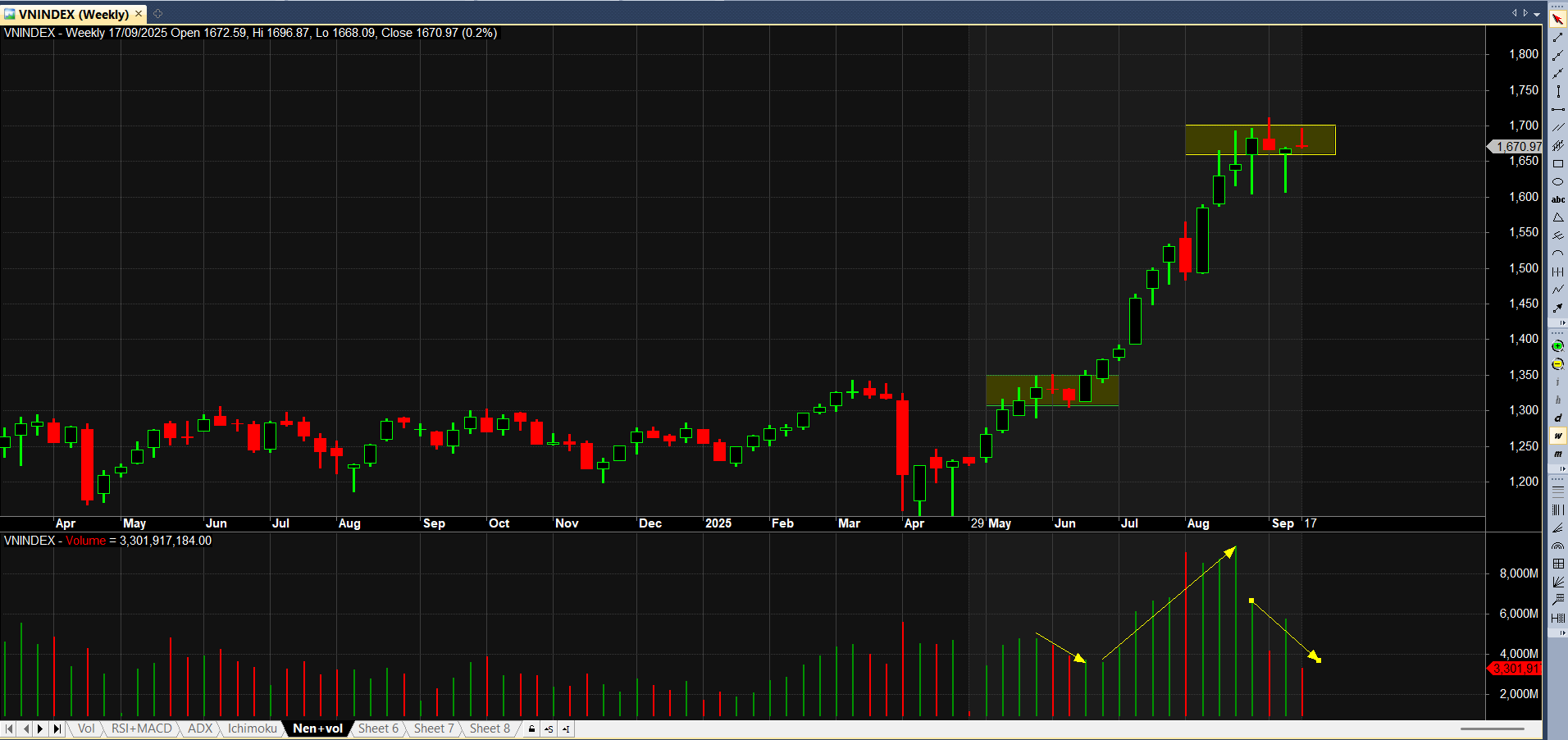Click the Volume label in volume pane
This screenshot has width=1568, height=740.
pos(86,541)
